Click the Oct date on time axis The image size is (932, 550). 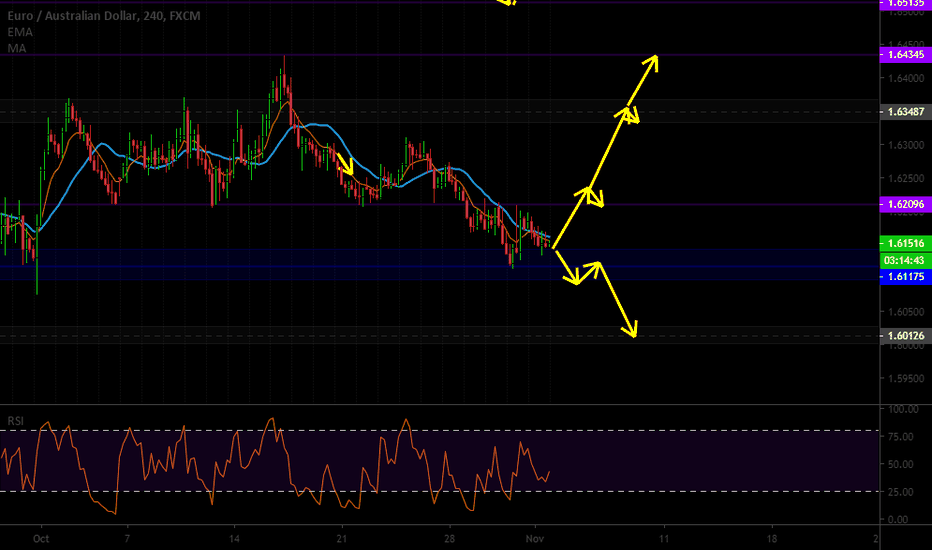[40, 539]
